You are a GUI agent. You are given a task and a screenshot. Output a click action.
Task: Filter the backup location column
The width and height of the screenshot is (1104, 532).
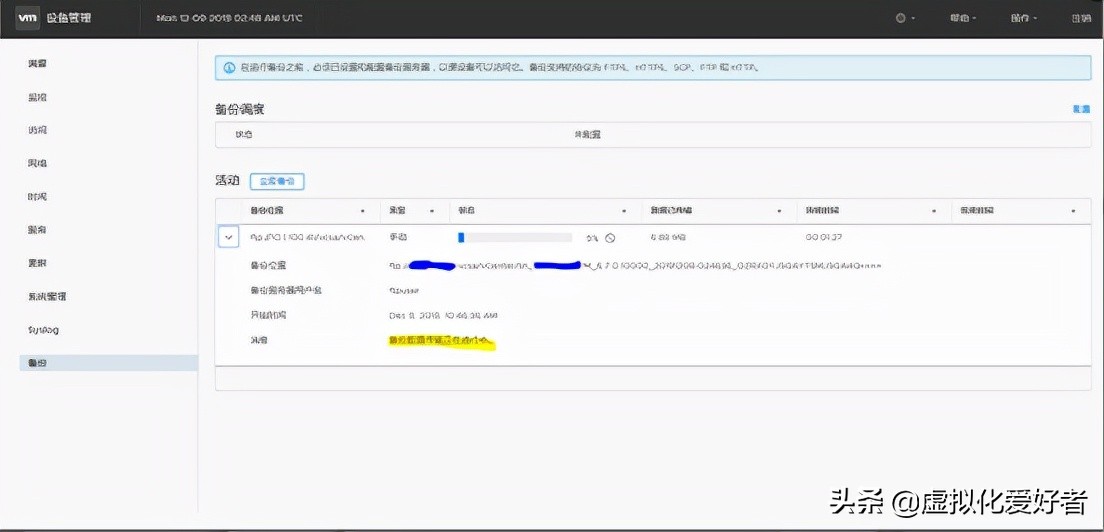(363, 211)
